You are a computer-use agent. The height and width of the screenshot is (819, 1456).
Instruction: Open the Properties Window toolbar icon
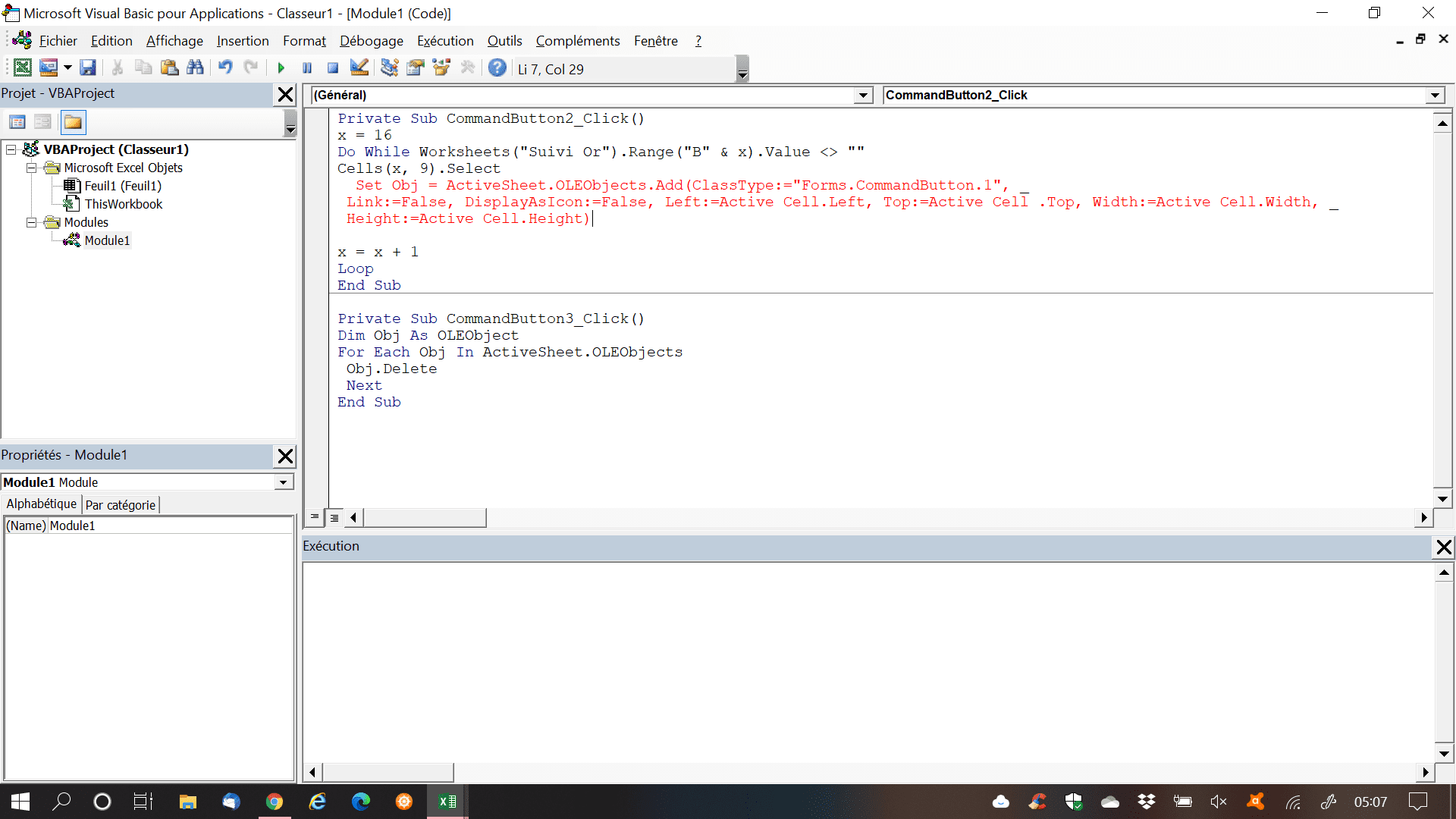(x=415, y=68)
